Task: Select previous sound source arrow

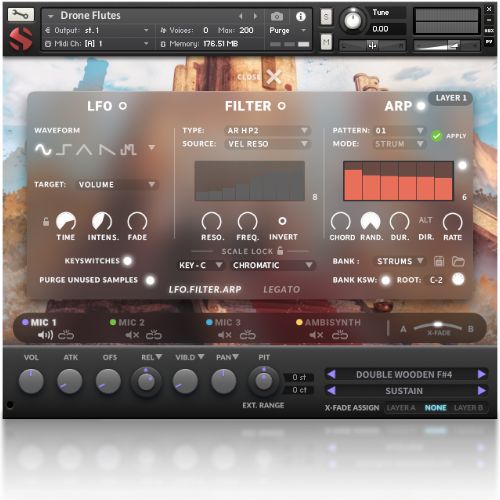Action: [x=331, y=374]
